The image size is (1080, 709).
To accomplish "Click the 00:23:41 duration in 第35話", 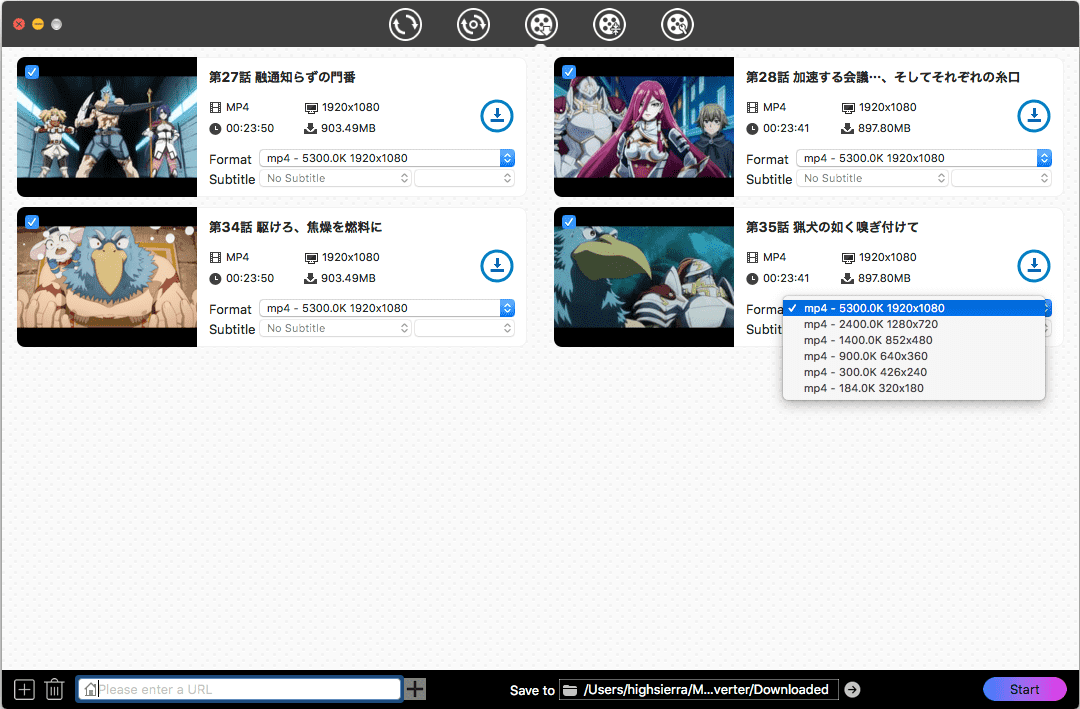I will [786, 278].
